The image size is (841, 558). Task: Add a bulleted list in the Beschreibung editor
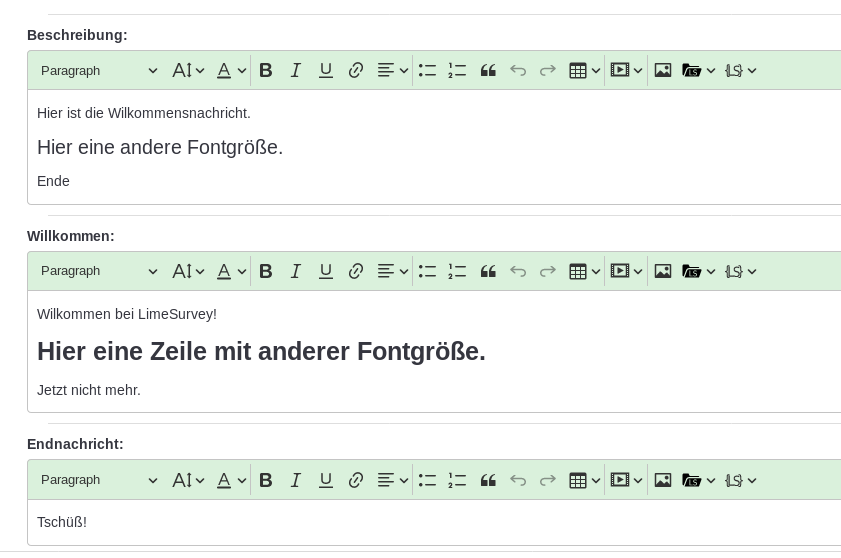click(x=427, y=70)
